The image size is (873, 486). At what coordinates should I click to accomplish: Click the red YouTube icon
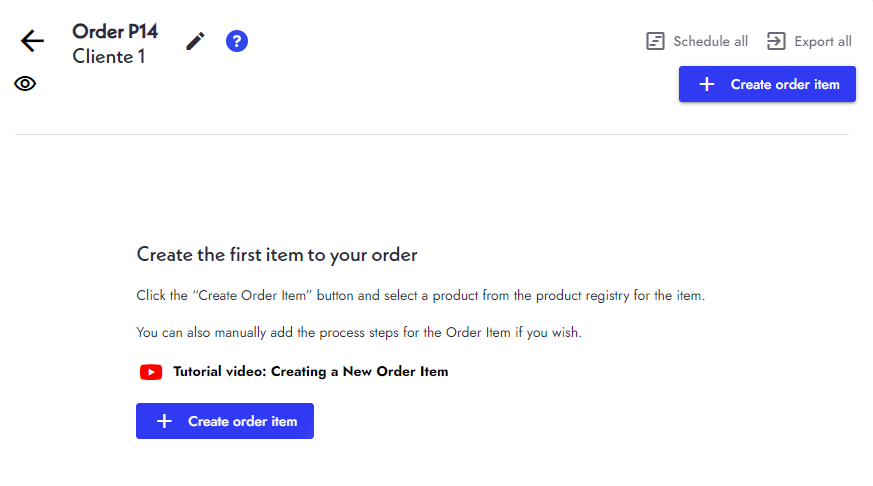tap(151, 372)
